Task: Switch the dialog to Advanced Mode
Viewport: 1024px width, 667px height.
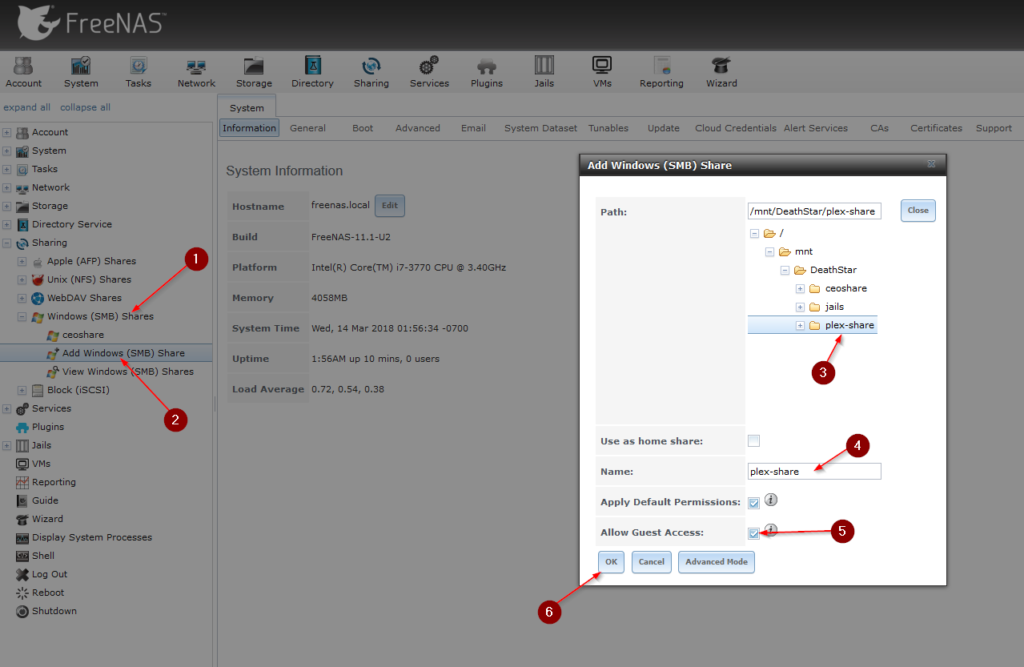Action: click(716, 562)
